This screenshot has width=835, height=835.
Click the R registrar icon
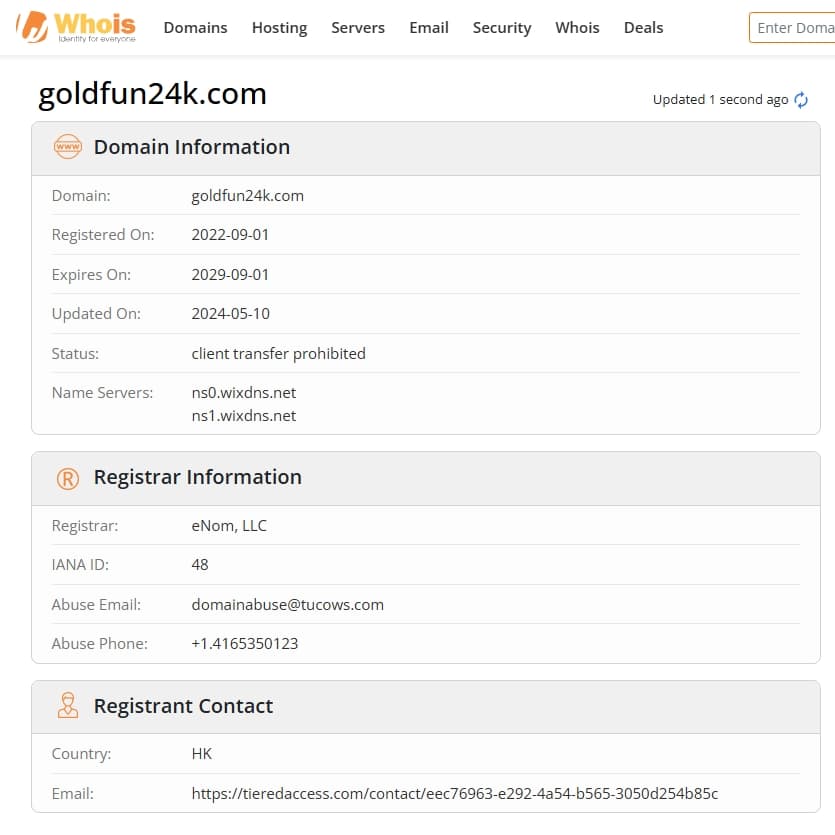68,478
